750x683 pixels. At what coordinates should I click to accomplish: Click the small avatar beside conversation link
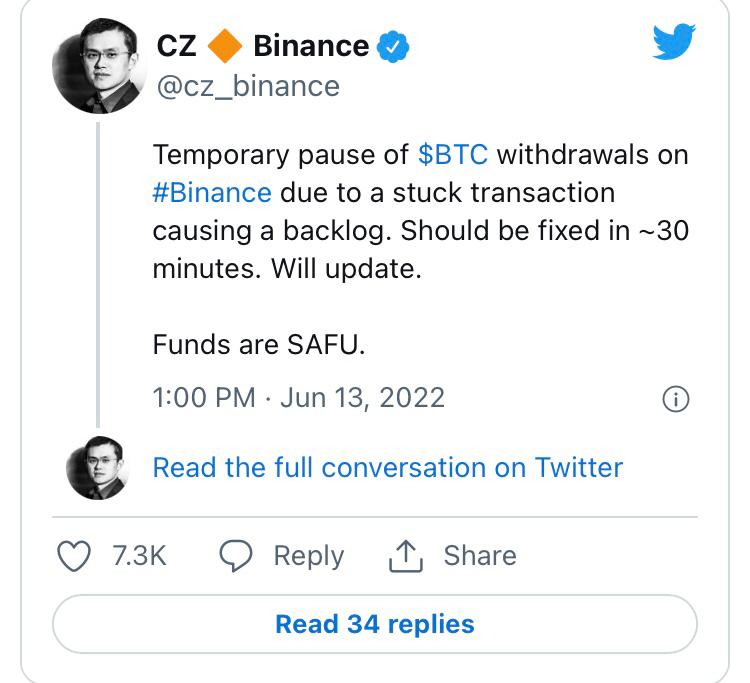point(97,468)
